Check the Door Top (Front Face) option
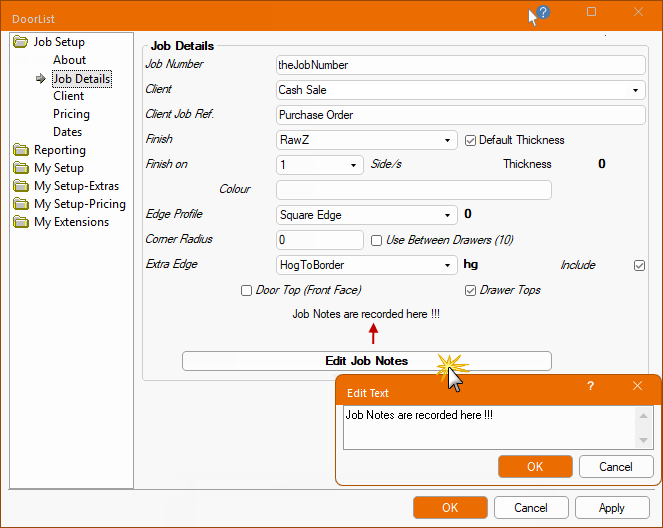663x528 pixels. 246,290
